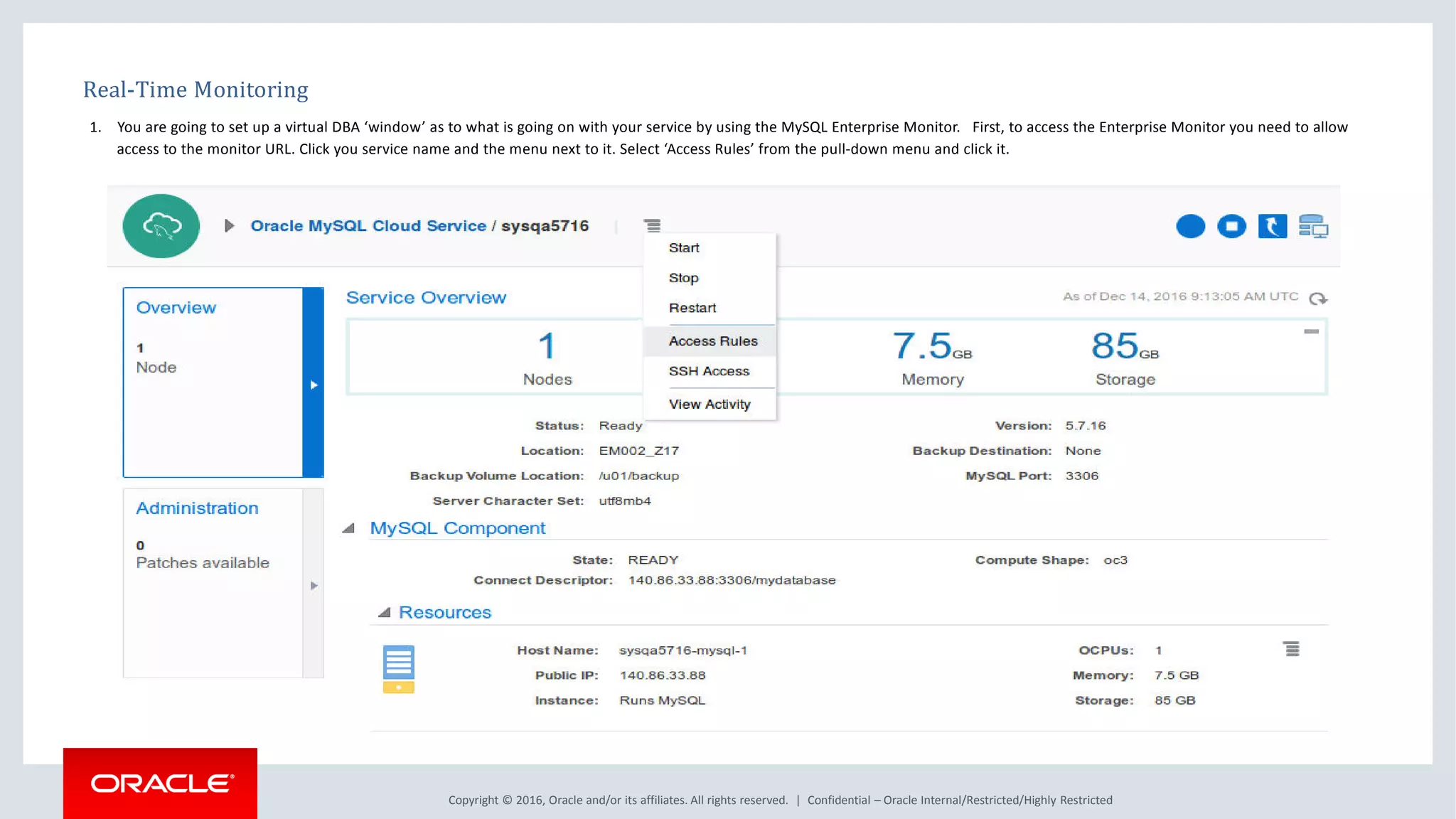This screenshot has height=819, width=1456.
Task: Expand arrow beside Oracle MySQL Cloud Service
Action: coord(229,226)
